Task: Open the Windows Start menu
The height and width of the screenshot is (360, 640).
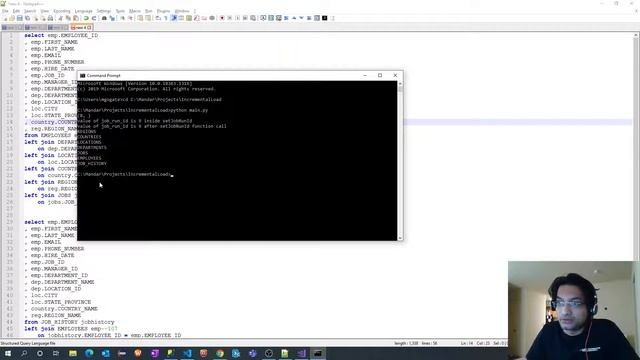Action: [x=7, y=353]
